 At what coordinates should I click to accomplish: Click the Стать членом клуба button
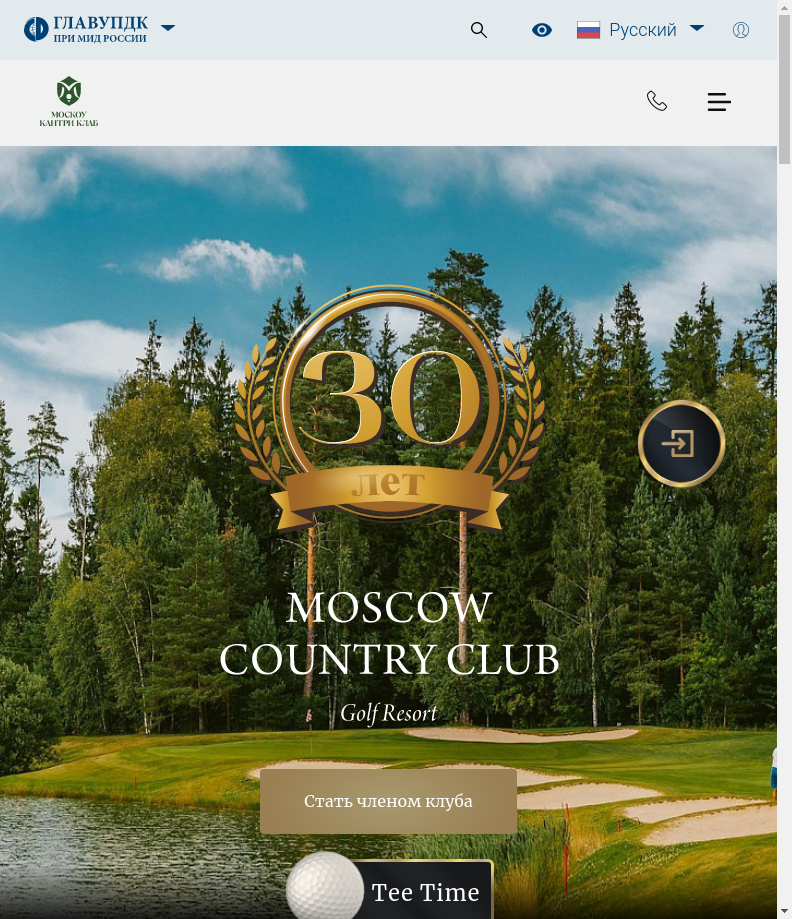click(388, 801)
